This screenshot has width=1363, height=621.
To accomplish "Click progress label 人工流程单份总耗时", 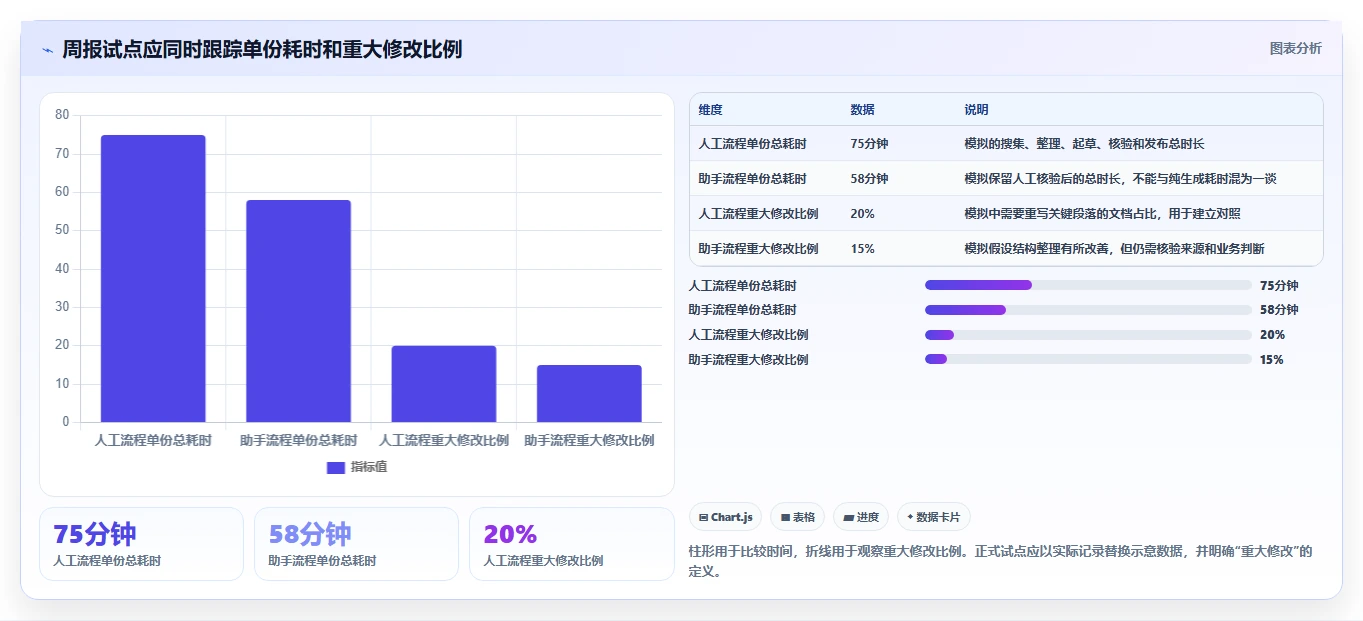I will (x=742, y=285).
